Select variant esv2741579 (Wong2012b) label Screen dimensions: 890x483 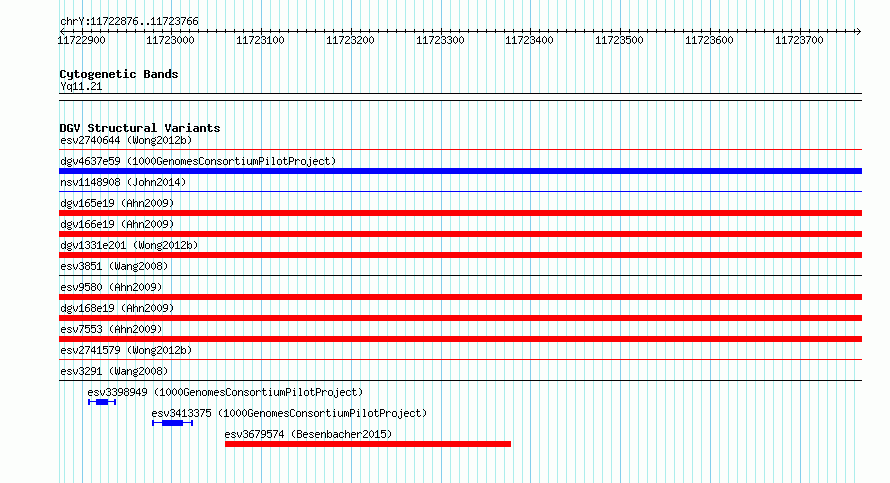[x=126, y=350]
